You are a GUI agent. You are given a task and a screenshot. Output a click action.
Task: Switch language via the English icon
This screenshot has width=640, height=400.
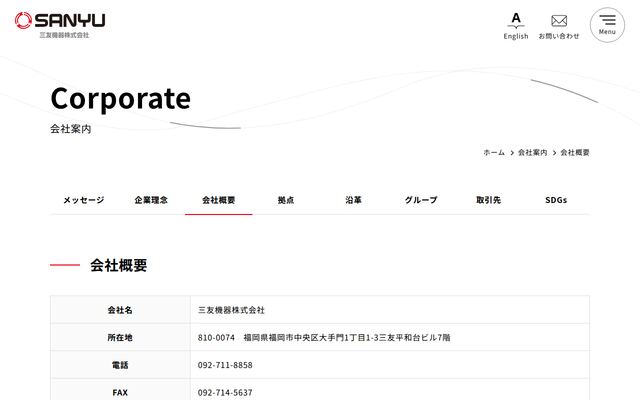[516, 26]
